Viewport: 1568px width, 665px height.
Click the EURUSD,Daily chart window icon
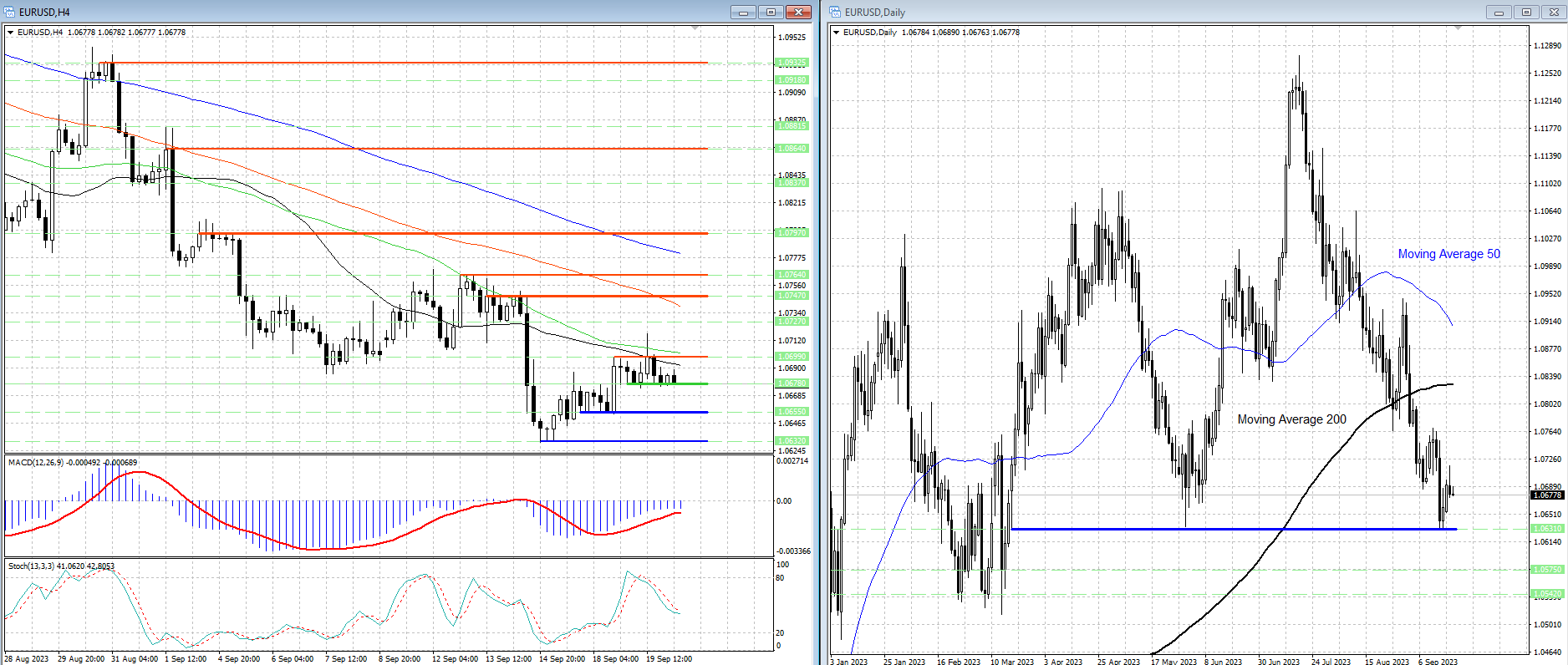click(x=835, y=12)
